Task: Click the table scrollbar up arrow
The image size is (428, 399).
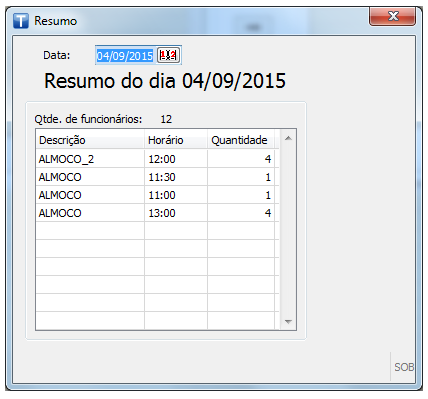Action: tap(288, 138)
